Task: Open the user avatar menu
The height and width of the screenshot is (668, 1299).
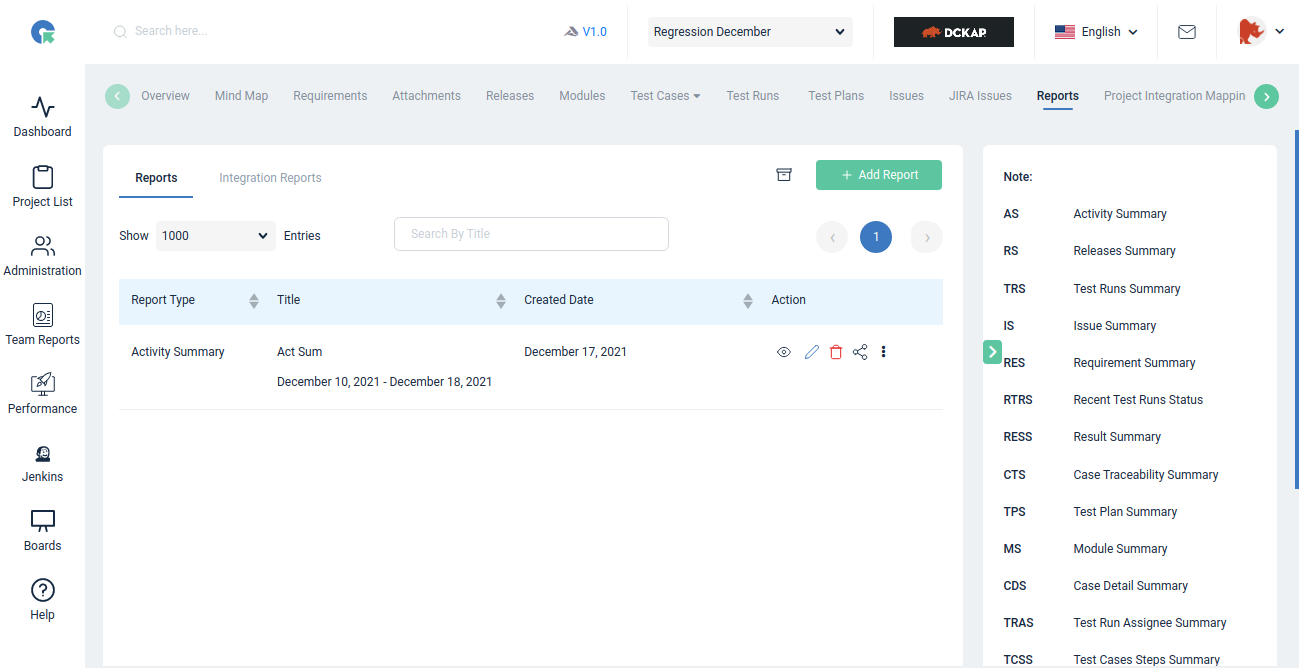Action: [x=1261, y=32]
